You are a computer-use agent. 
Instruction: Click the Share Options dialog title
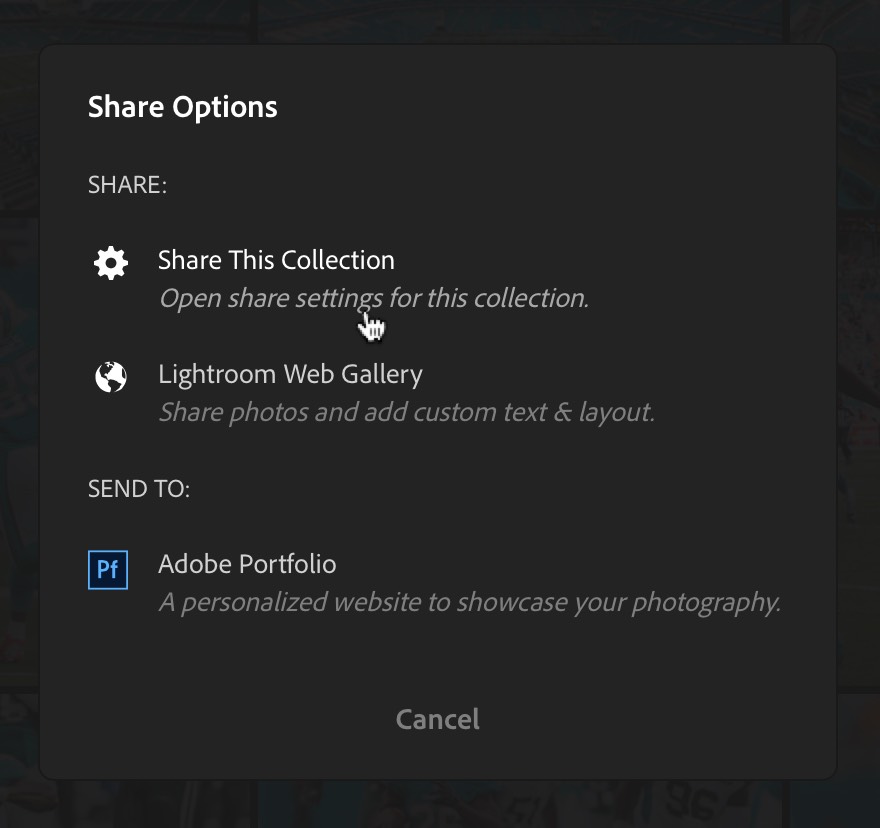(182, 107)
